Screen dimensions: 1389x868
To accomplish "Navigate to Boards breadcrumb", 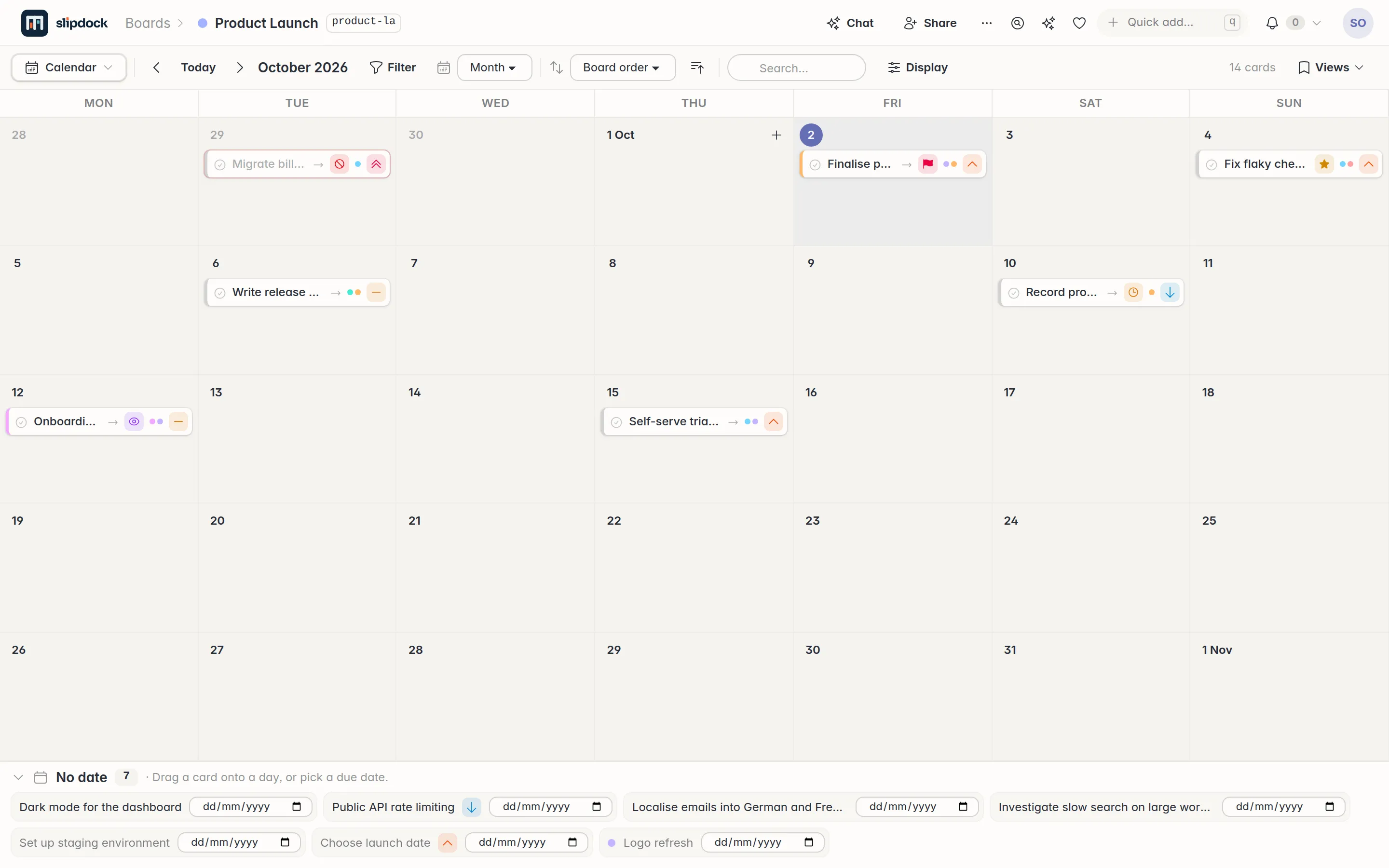I will tap(148, 23).
